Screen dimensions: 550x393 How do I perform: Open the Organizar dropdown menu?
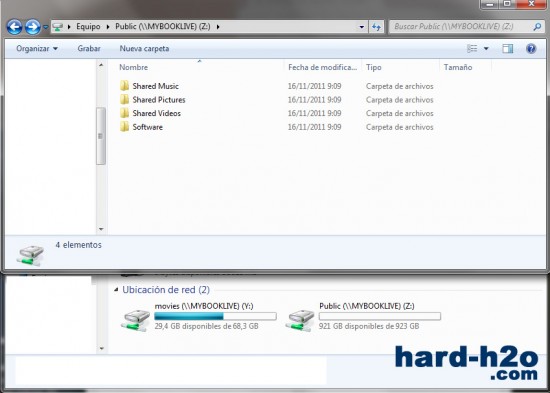pyautogui.click(x=37, y=48)
